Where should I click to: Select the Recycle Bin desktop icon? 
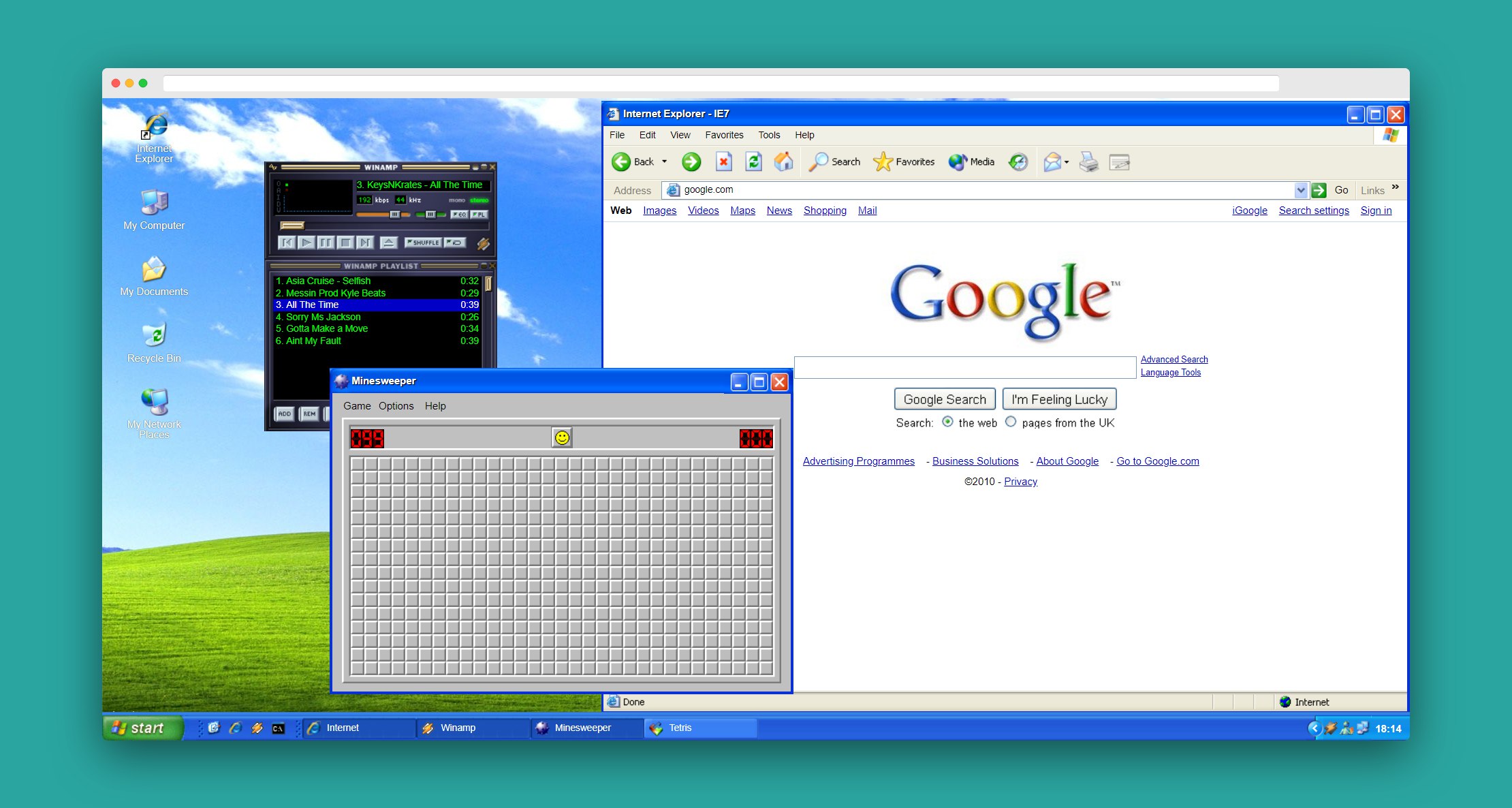(x=154, y=343)
